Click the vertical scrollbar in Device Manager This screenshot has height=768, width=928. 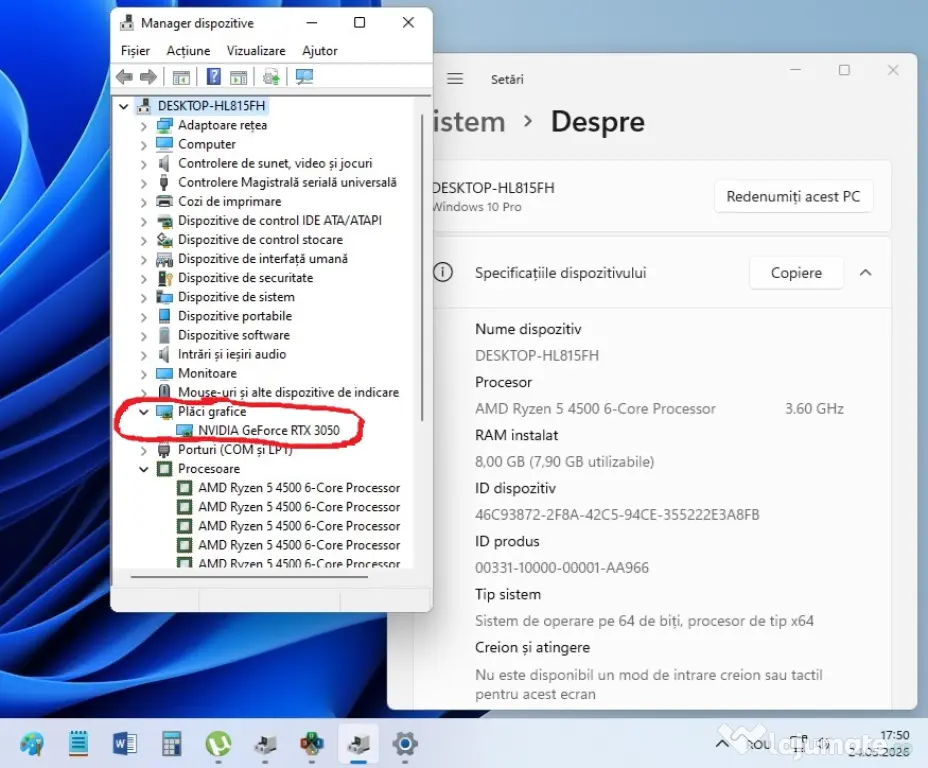(x=422, y=267)
